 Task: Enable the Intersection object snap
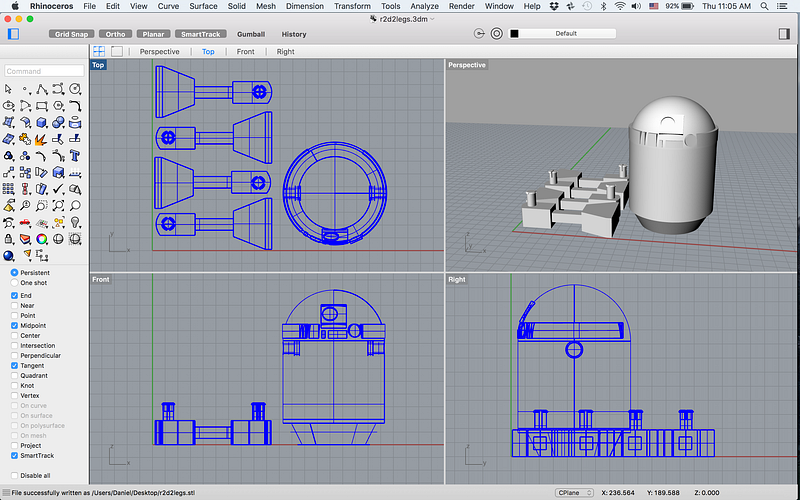14,345
